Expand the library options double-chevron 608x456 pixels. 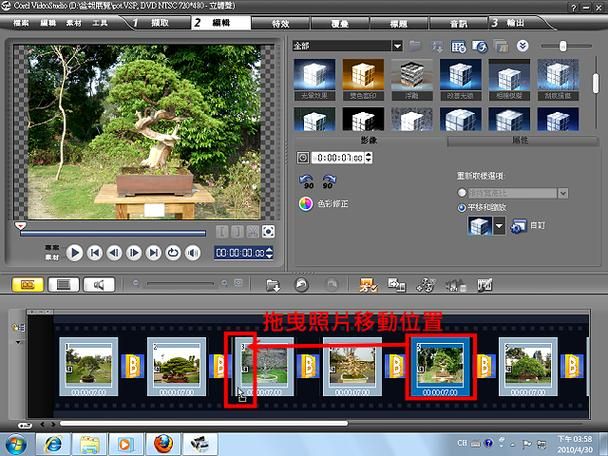tap(523, 45)
